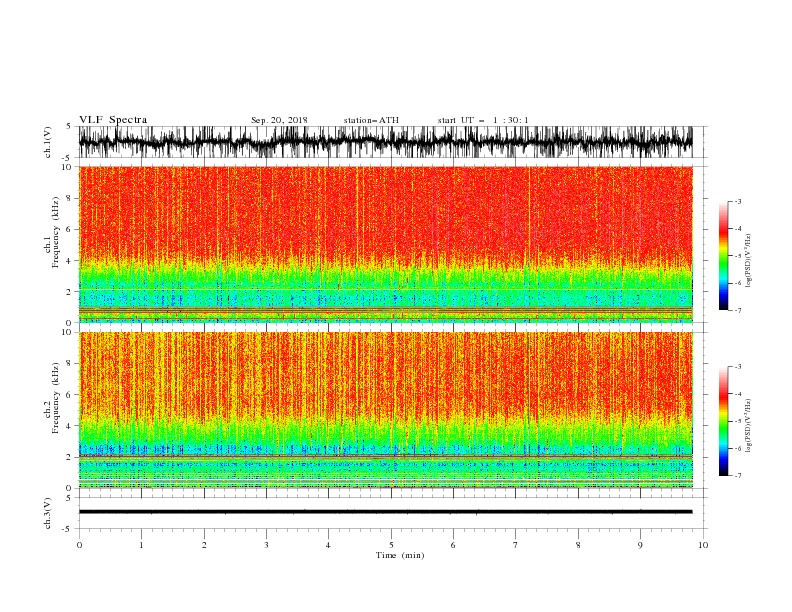Click the ch.2 PSD color bar
792x612 pixels.
click(723, 421)
